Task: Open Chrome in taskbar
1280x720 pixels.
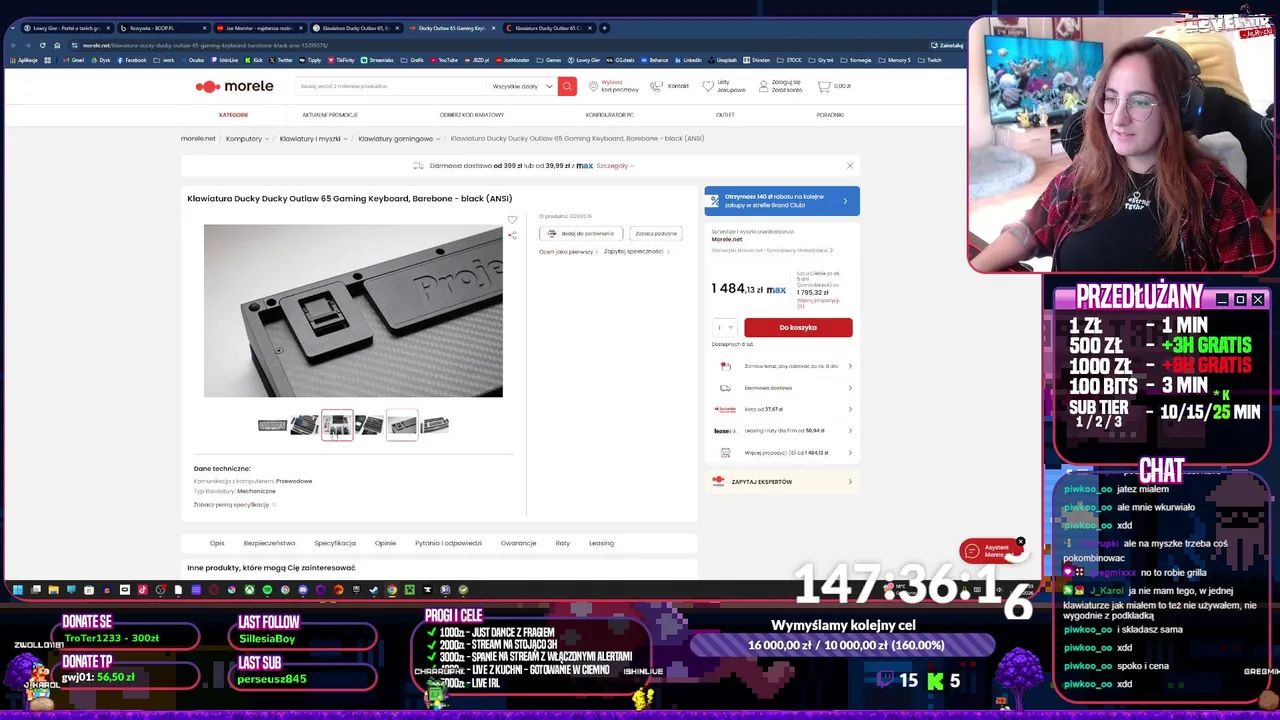Action: pyautogui.click(x=391, y=590)
